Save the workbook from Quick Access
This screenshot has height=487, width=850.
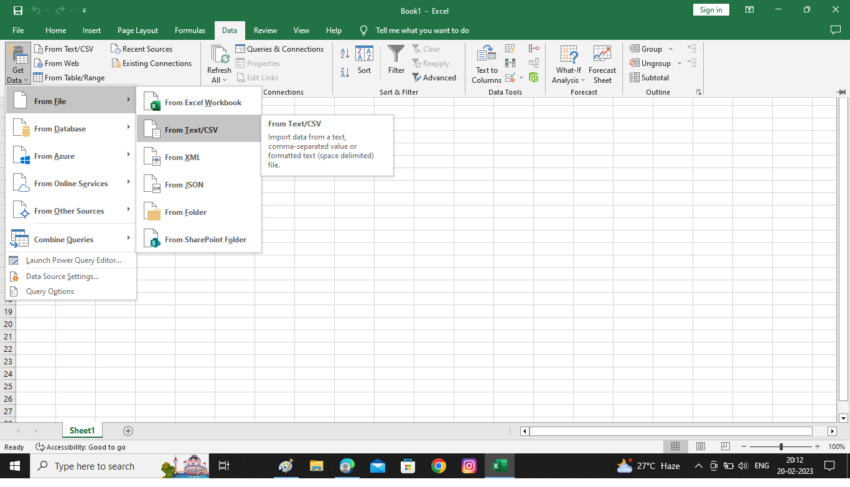click(x=18, y=10)
